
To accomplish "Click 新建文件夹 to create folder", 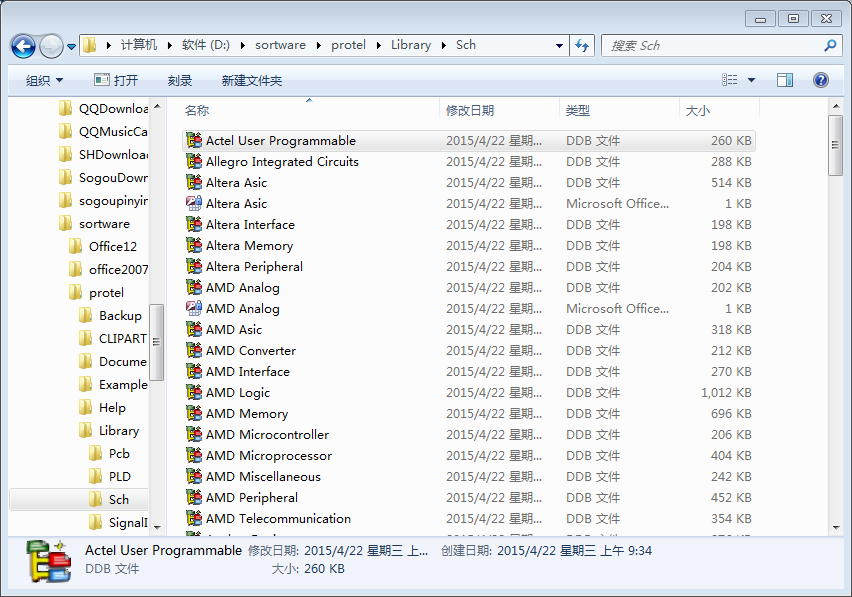I will [252, 80].
